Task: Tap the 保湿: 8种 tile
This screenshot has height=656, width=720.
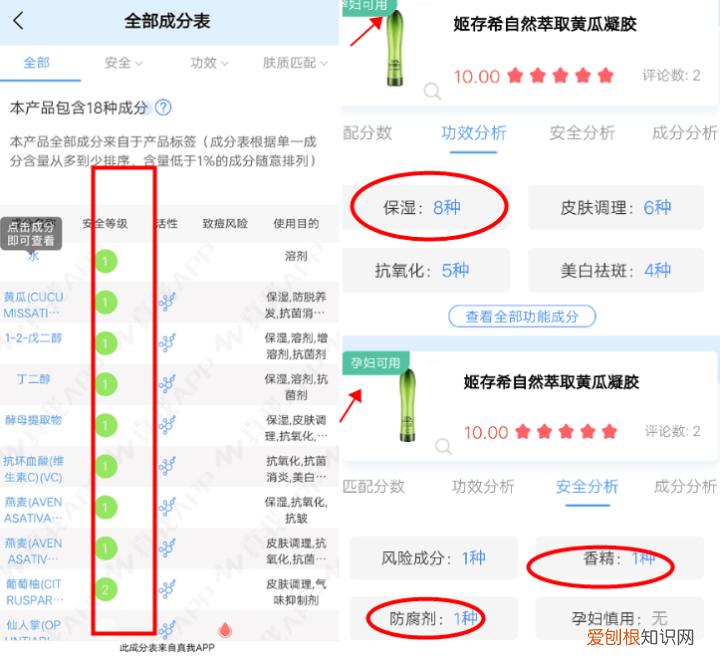Action: [426, 207]
